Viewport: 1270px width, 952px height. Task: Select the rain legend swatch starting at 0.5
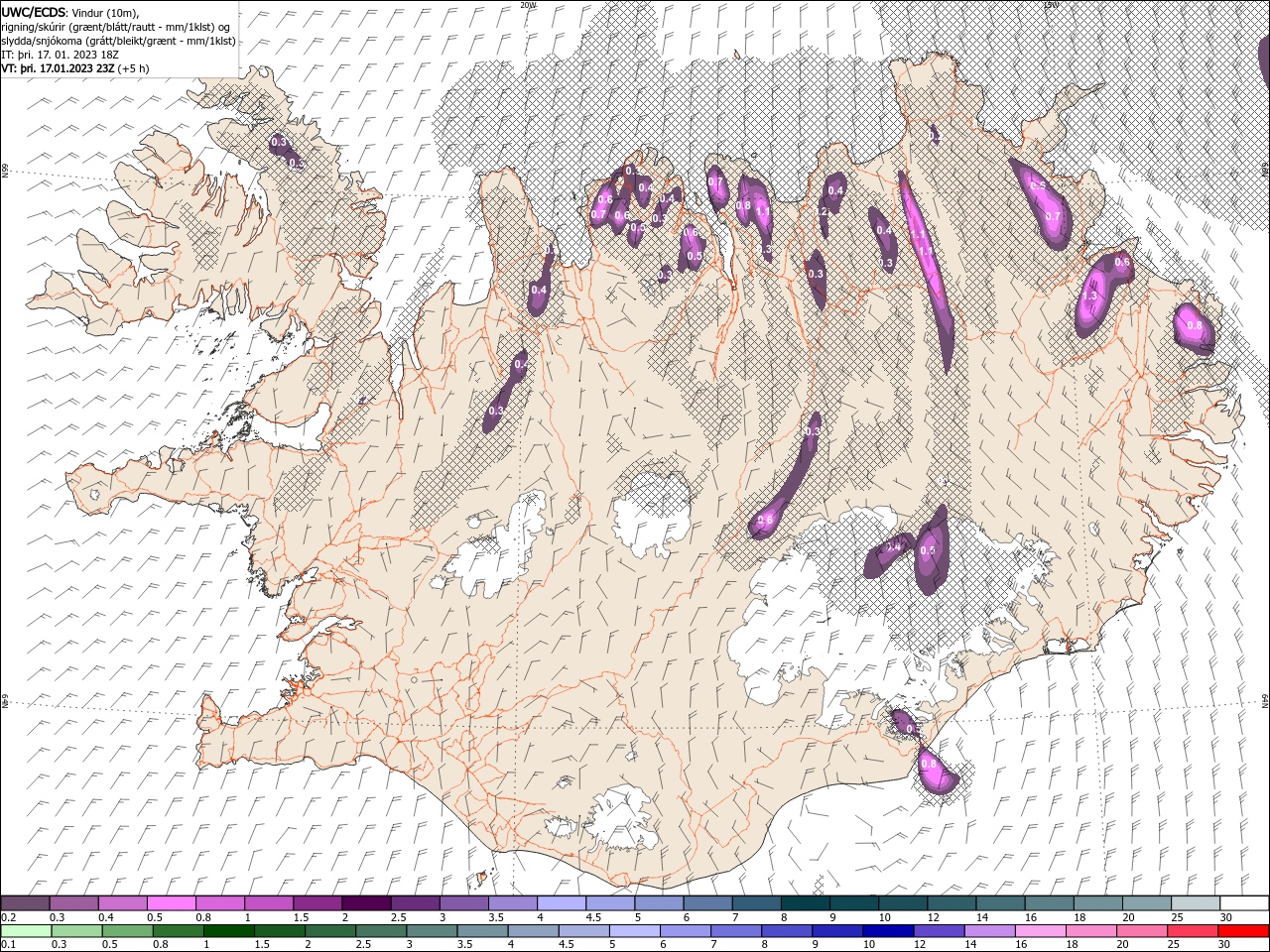point(127,931)
